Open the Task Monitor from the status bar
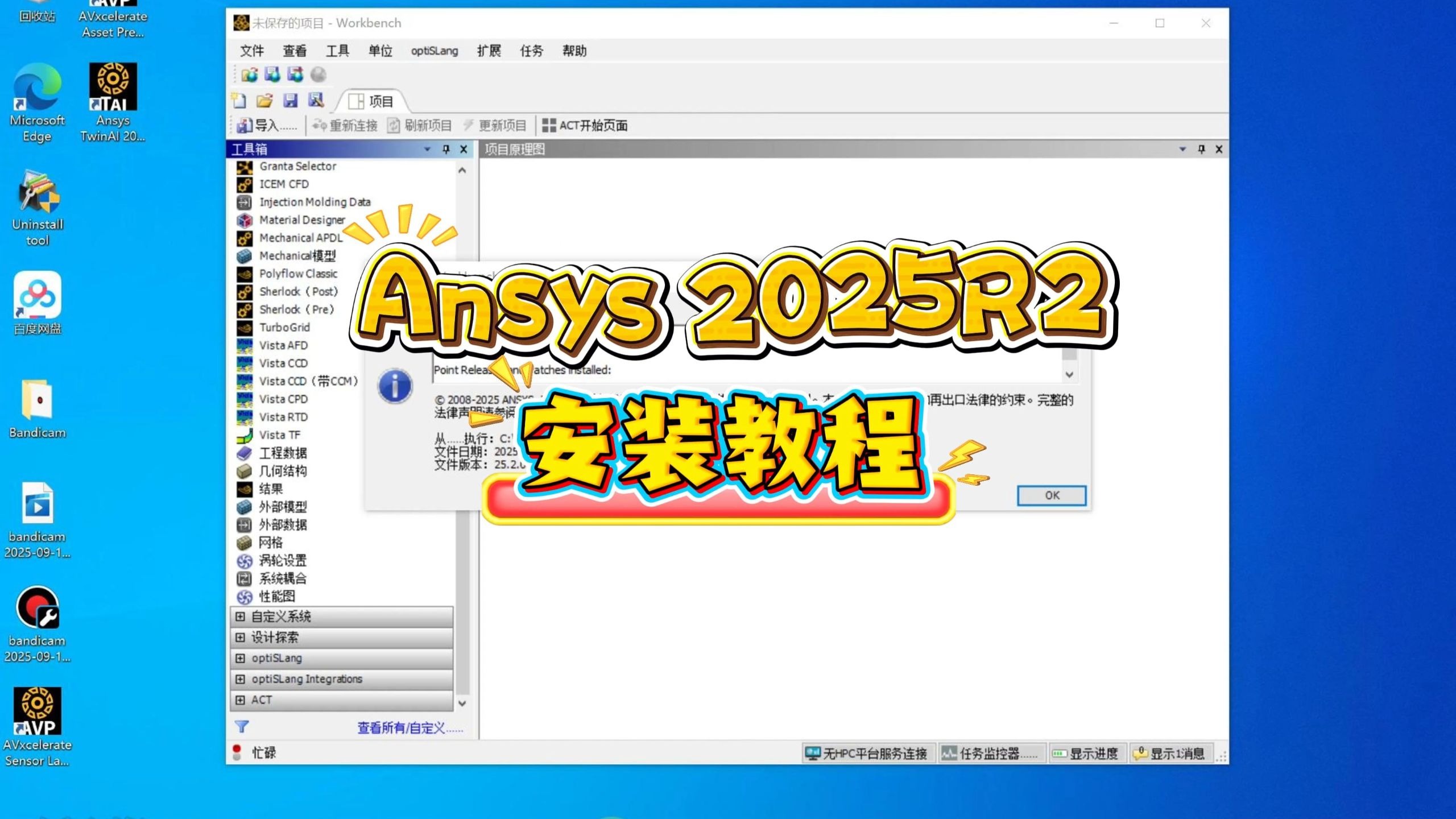 click(991, 752)
